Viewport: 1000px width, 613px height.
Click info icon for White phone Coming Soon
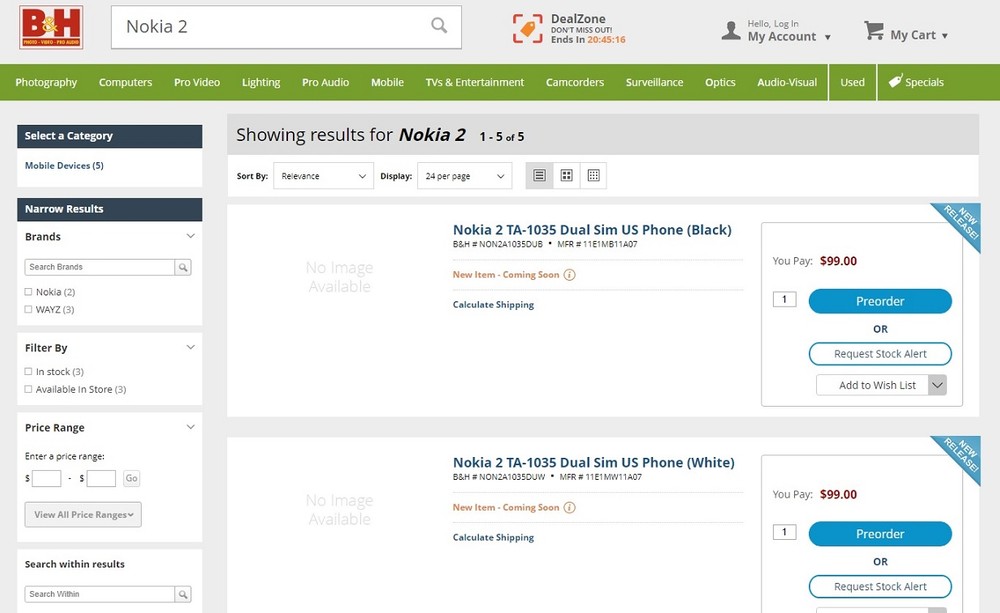(570, 508)
